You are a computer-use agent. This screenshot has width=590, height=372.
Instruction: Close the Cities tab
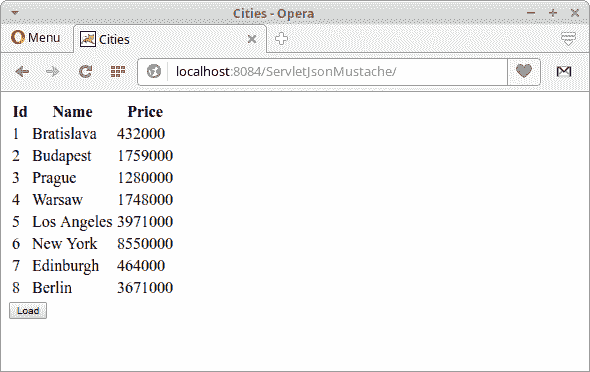click(x=252, y=39)
